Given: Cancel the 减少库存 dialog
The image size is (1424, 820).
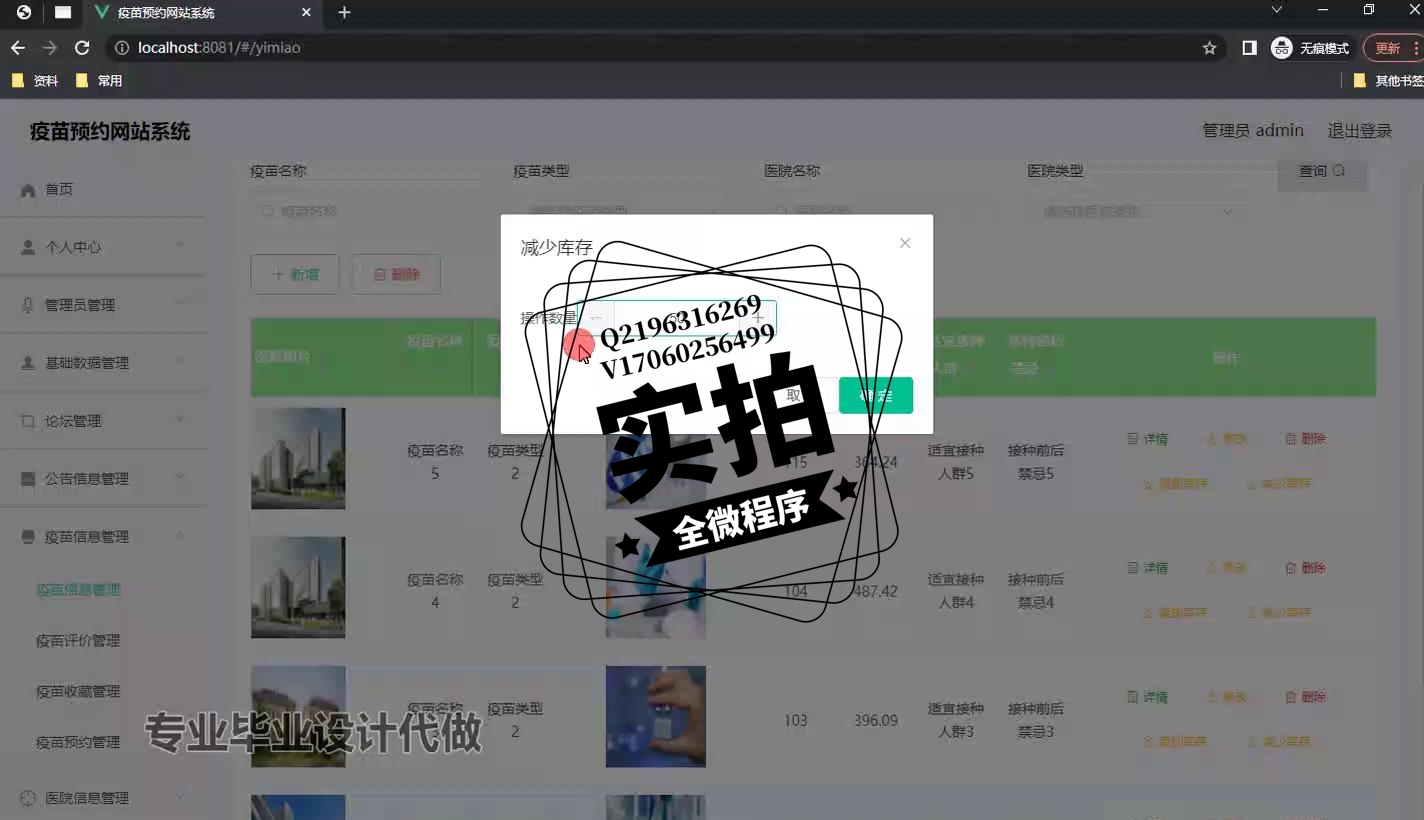Looking at the screenshot, I should point(795,395).
